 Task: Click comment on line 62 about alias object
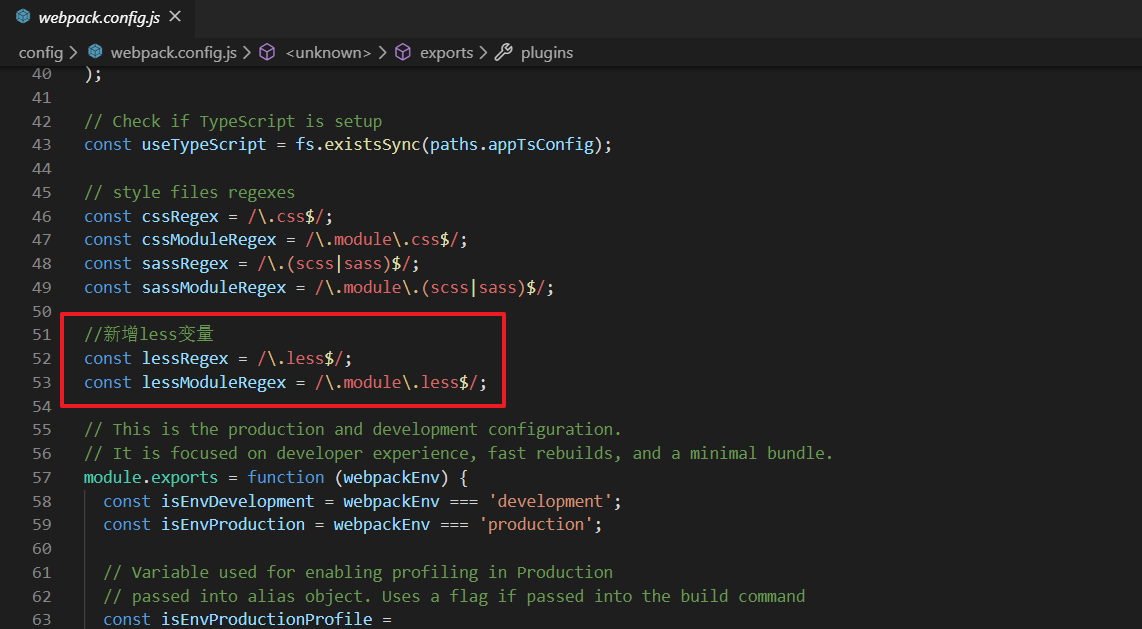point(454,596)
